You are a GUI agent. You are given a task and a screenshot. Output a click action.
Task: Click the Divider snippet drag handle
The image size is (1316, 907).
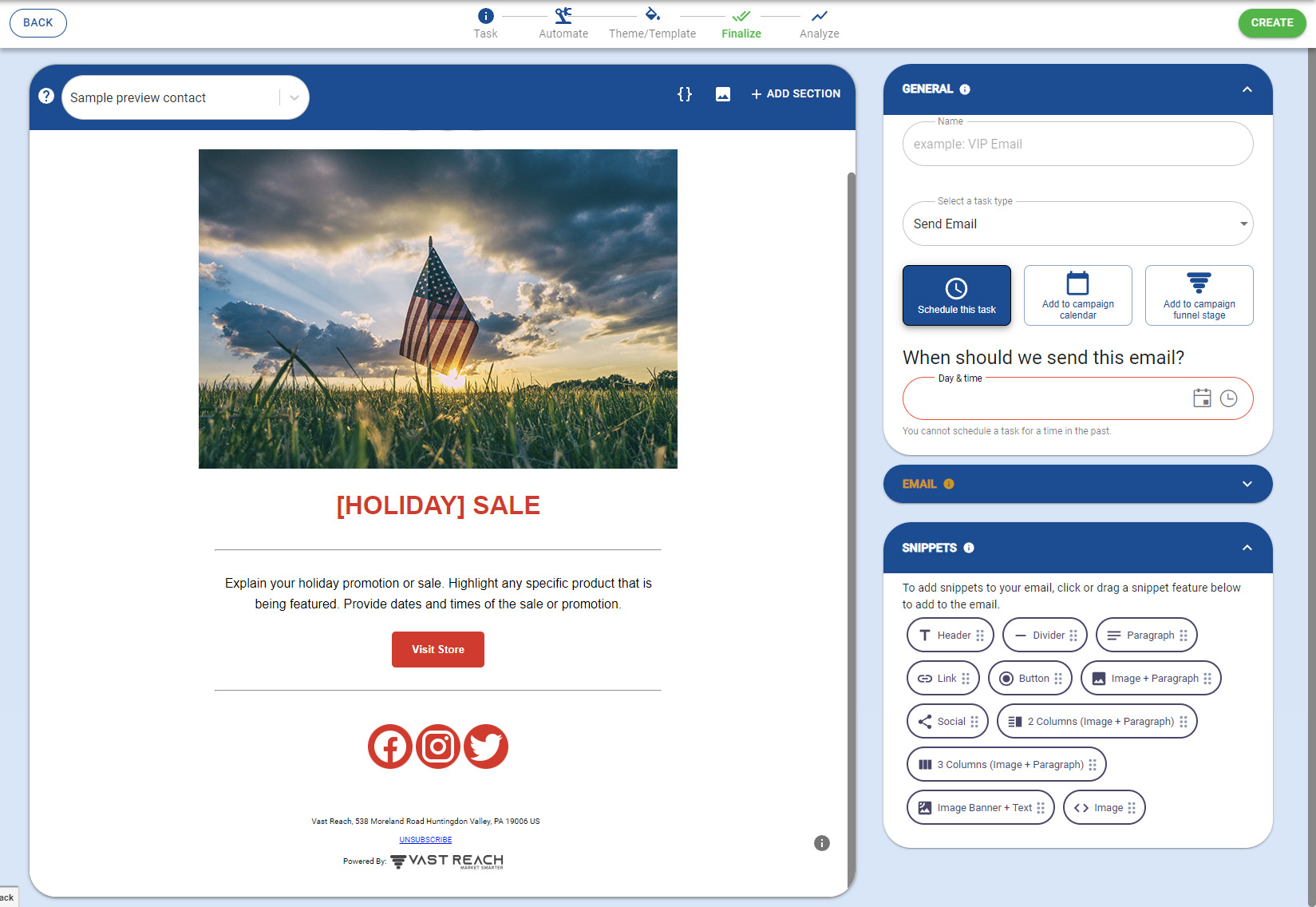point(1073,636)
